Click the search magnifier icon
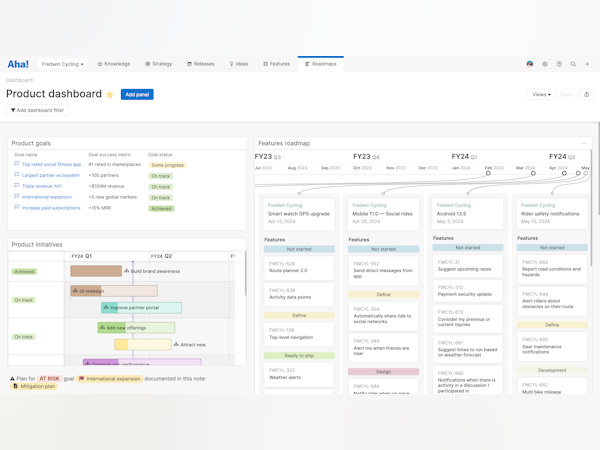The height and width of the screenshot is (450, 600). 573,64
